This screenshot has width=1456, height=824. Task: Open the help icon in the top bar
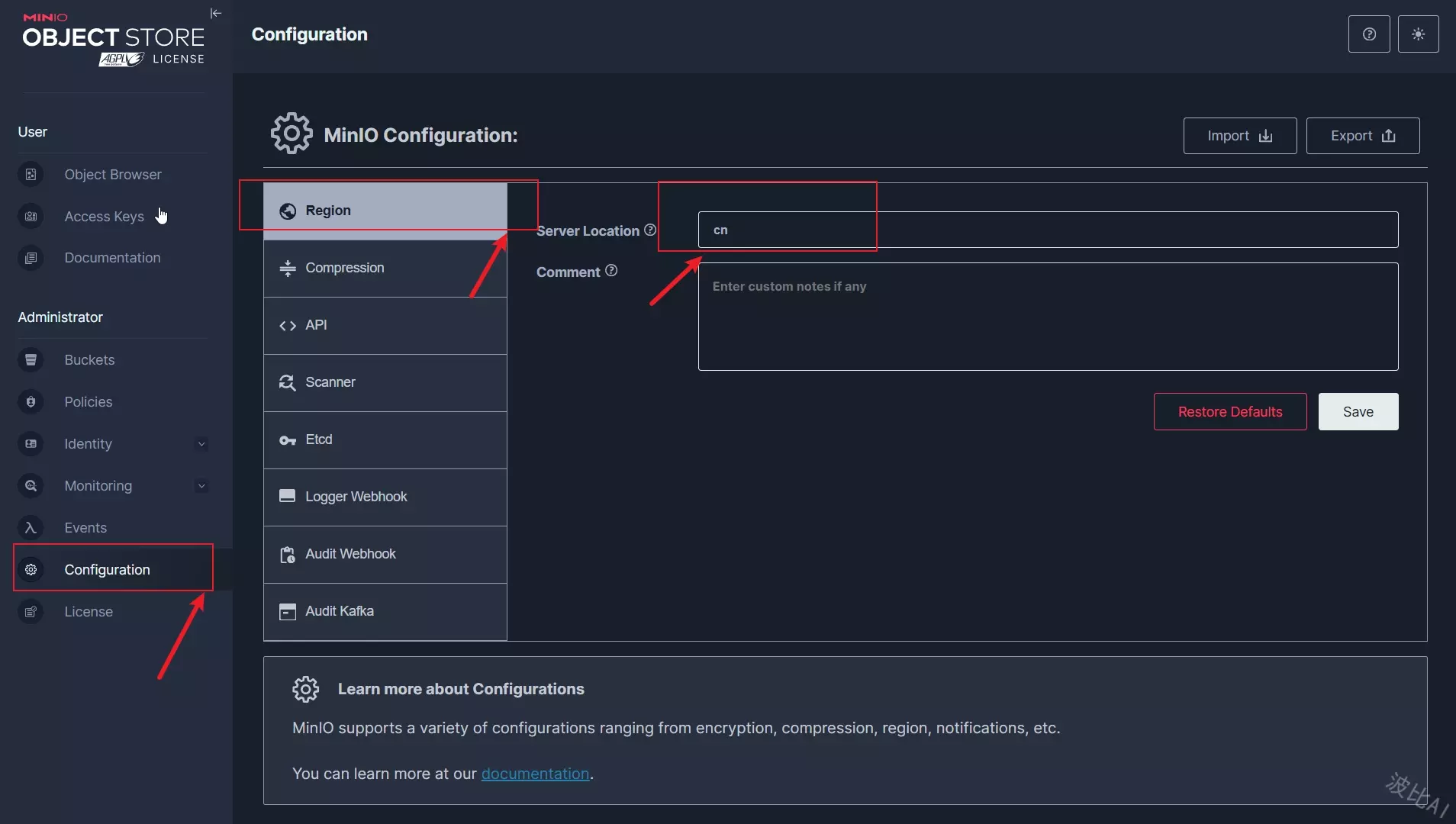[x=1369, y=34]
